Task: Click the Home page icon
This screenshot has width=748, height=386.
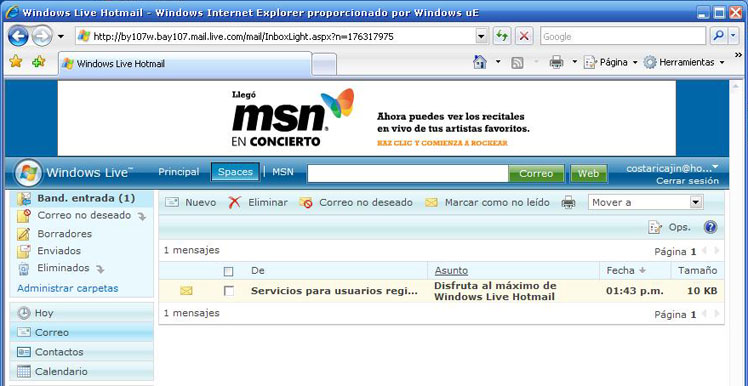Action: tap(479, 62)
